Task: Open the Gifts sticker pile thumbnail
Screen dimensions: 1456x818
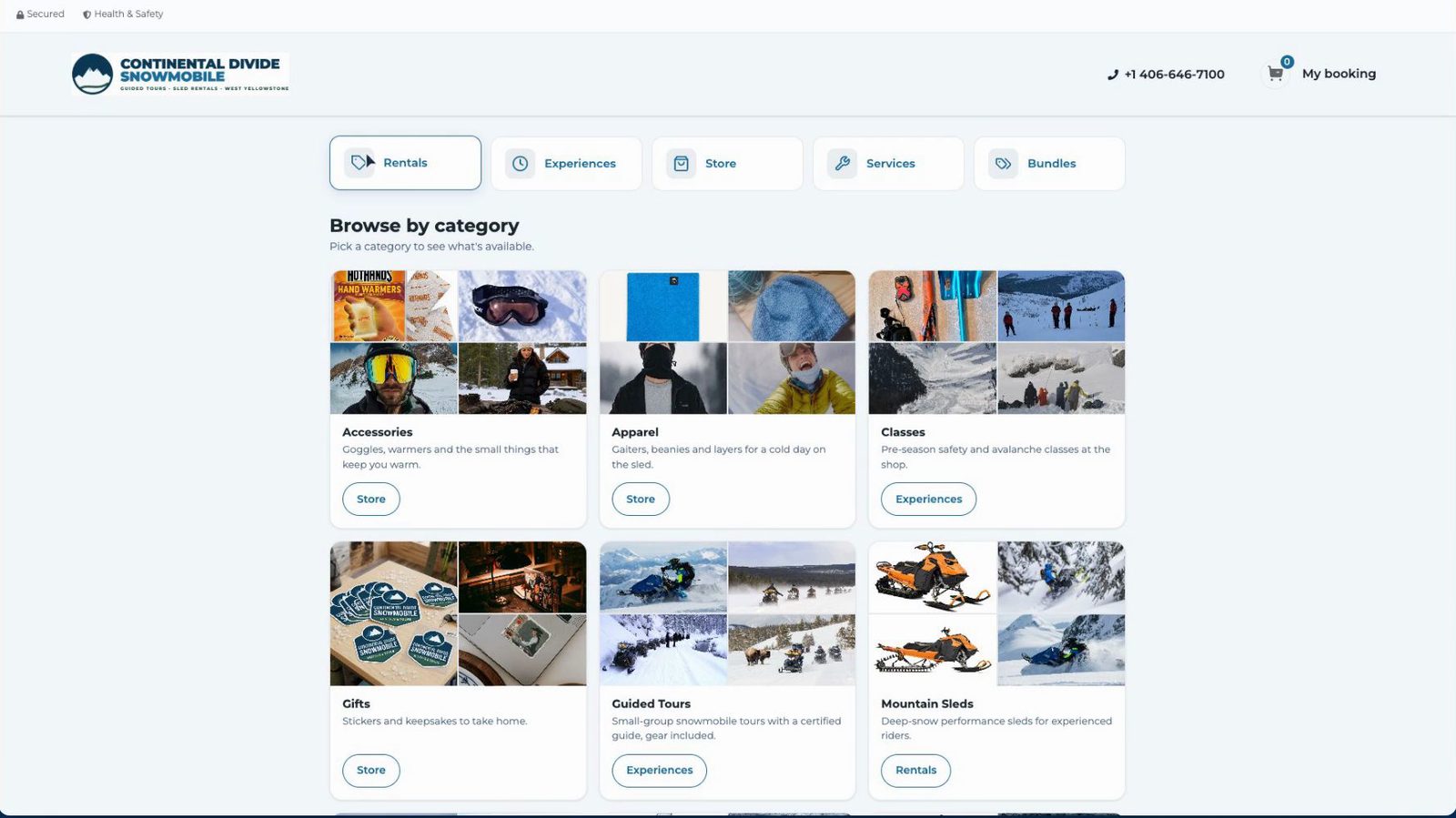Action: pos(393,613)
